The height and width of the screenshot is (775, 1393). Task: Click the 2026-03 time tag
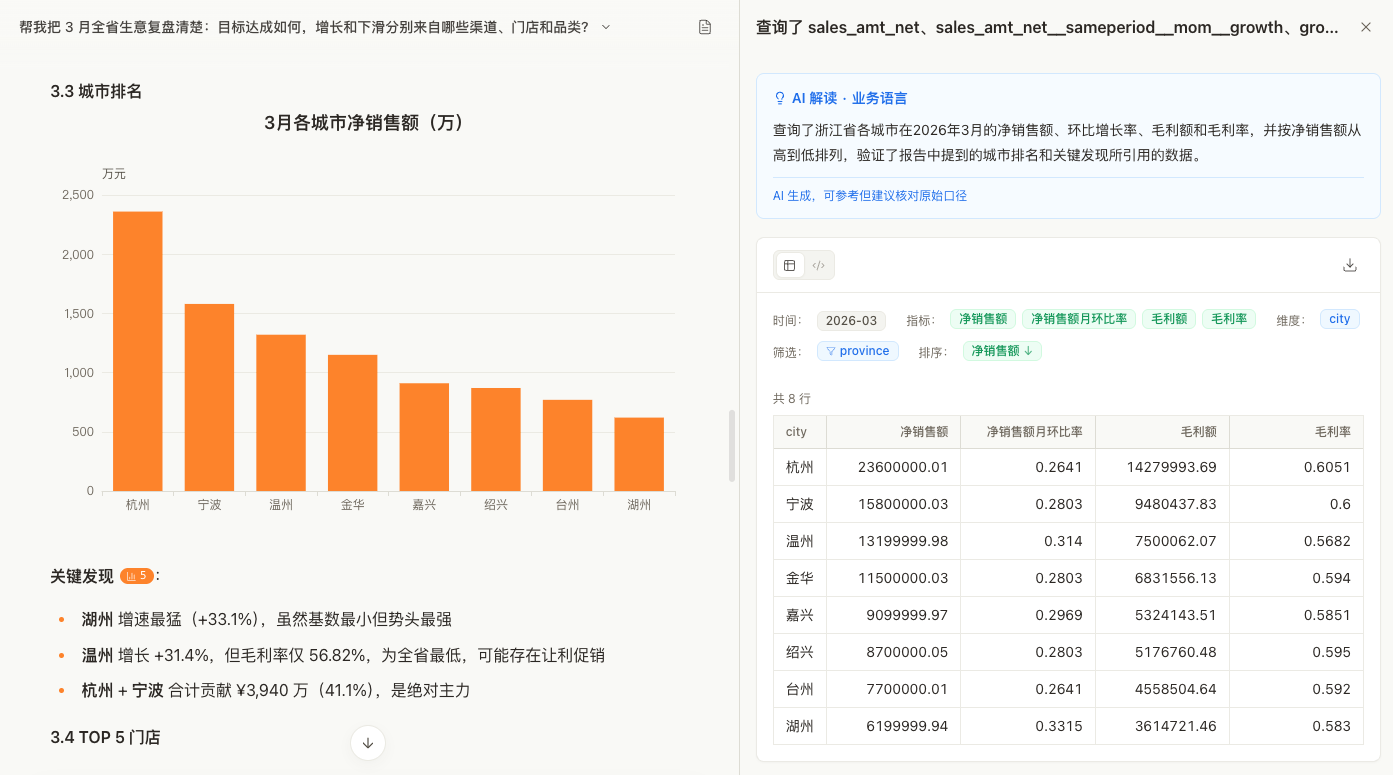pyautogui.click(x=851, y=320)
